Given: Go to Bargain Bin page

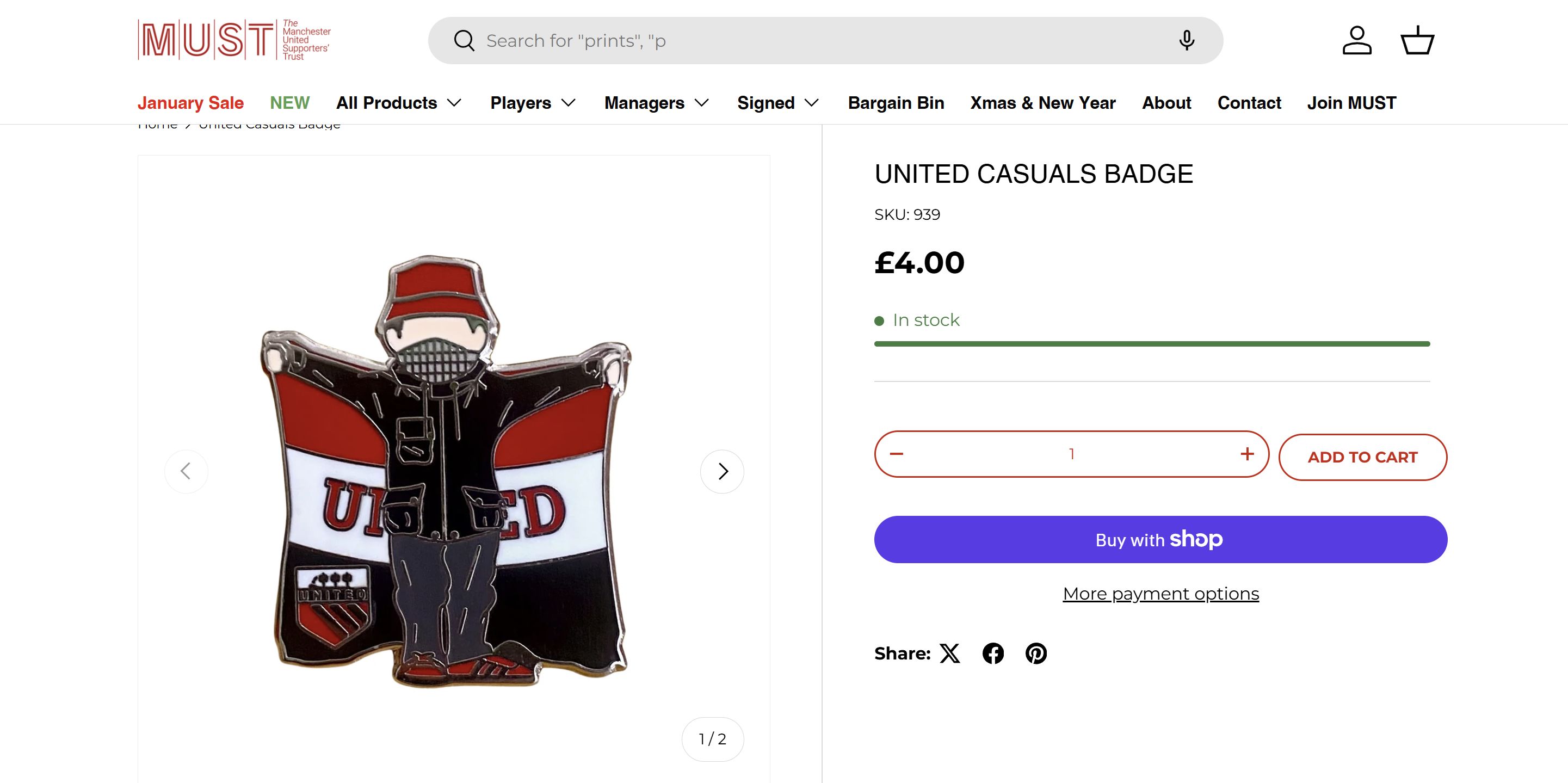Looking at the screenshot, I should [x=896, y=103].
